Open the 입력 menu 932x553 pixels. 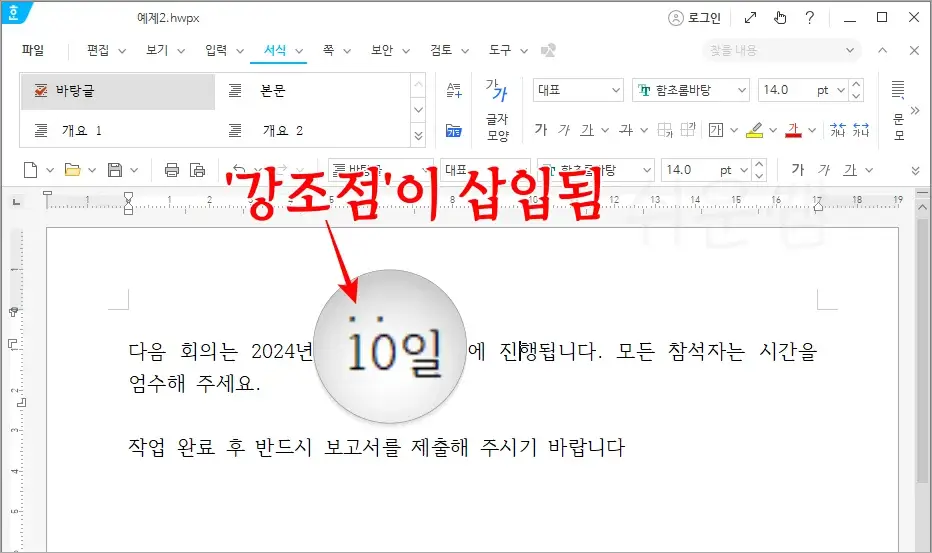tap(216, 51)
